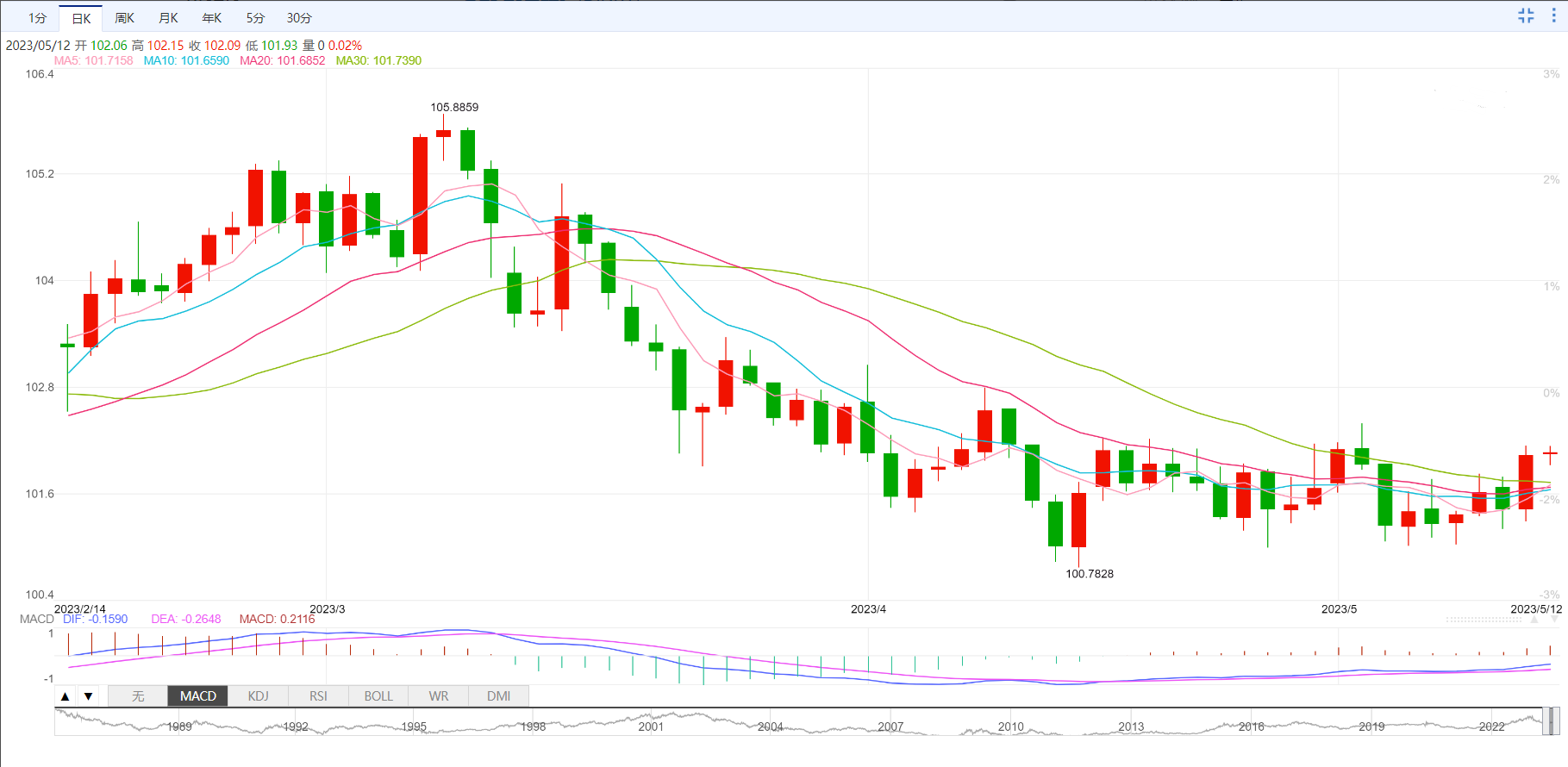
Task: Open the three-dot more options menu
Action: coord(1554,16)
